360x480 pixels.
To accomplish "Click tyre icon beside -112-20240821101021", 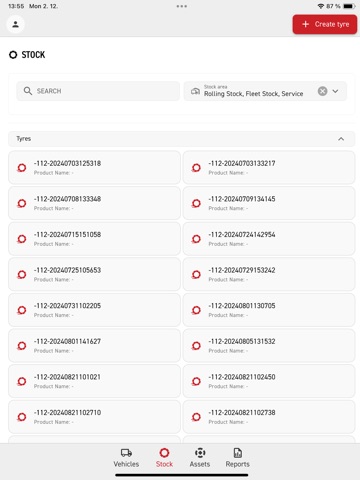I will [x=22, y=382].
